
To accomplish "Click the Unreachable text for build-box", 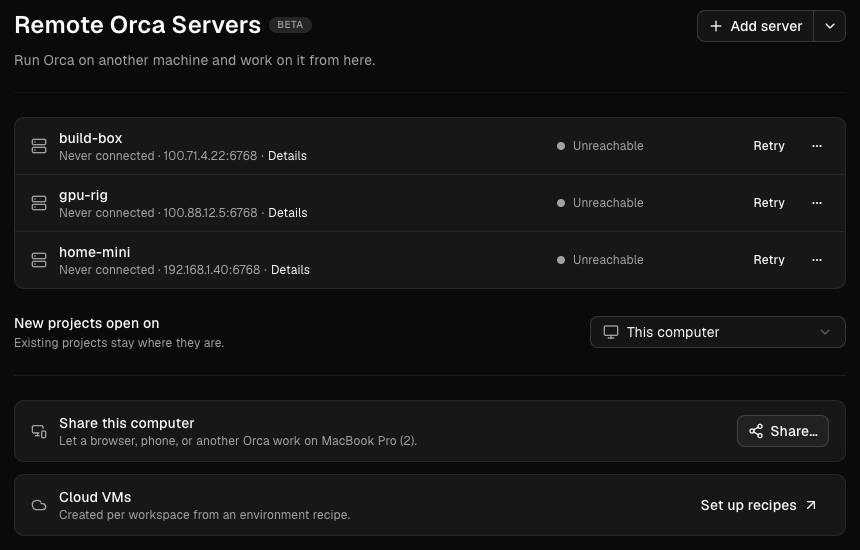I will tap(608, 146).
